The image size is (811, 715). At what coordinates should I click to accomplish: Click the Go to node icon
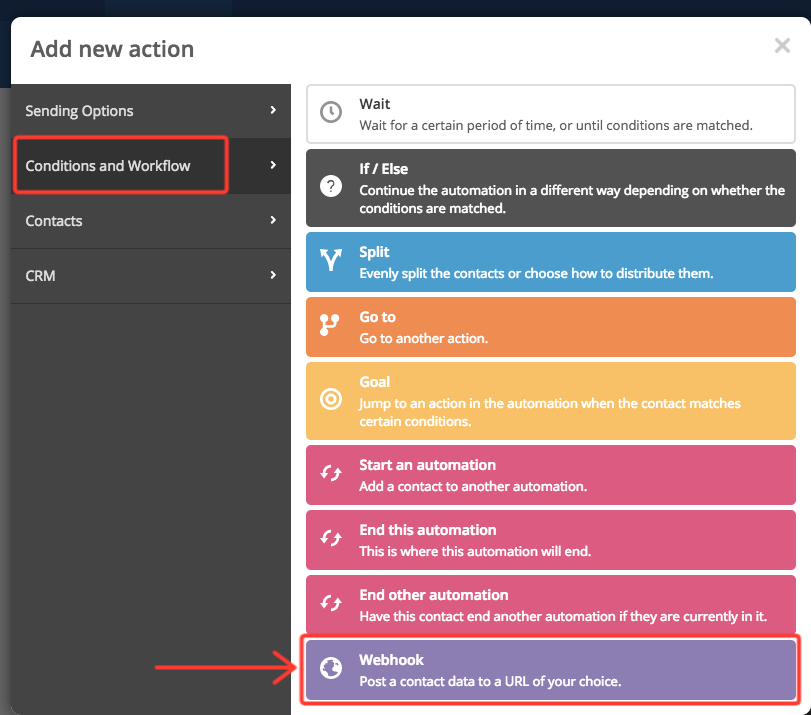pos(331,326)
